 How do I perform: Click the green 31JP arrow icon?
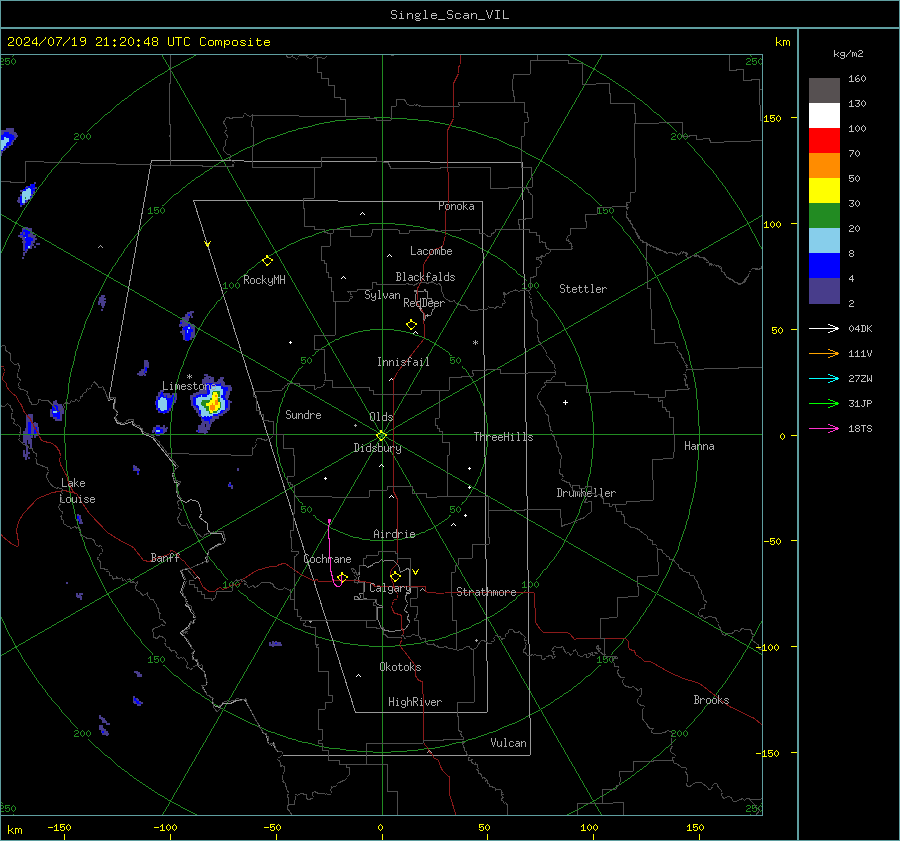824,404
